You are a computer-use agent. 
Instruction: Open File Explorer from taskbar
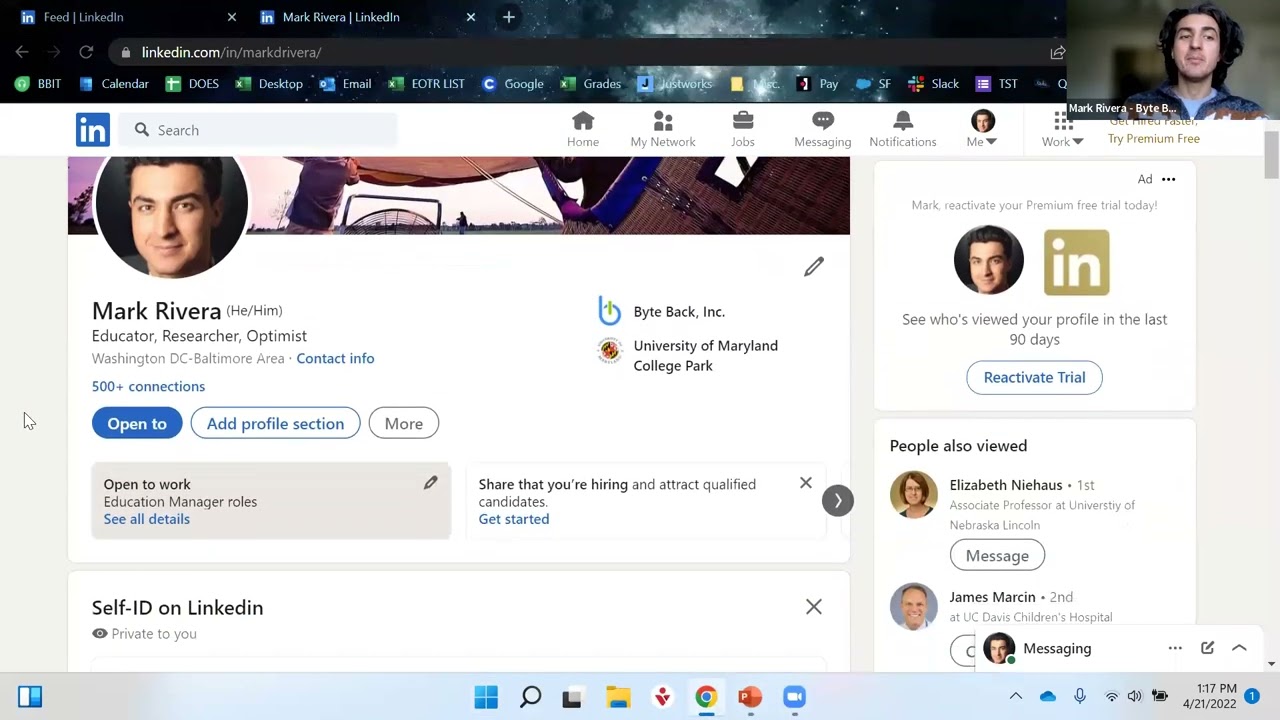click(x=618, y=697)
